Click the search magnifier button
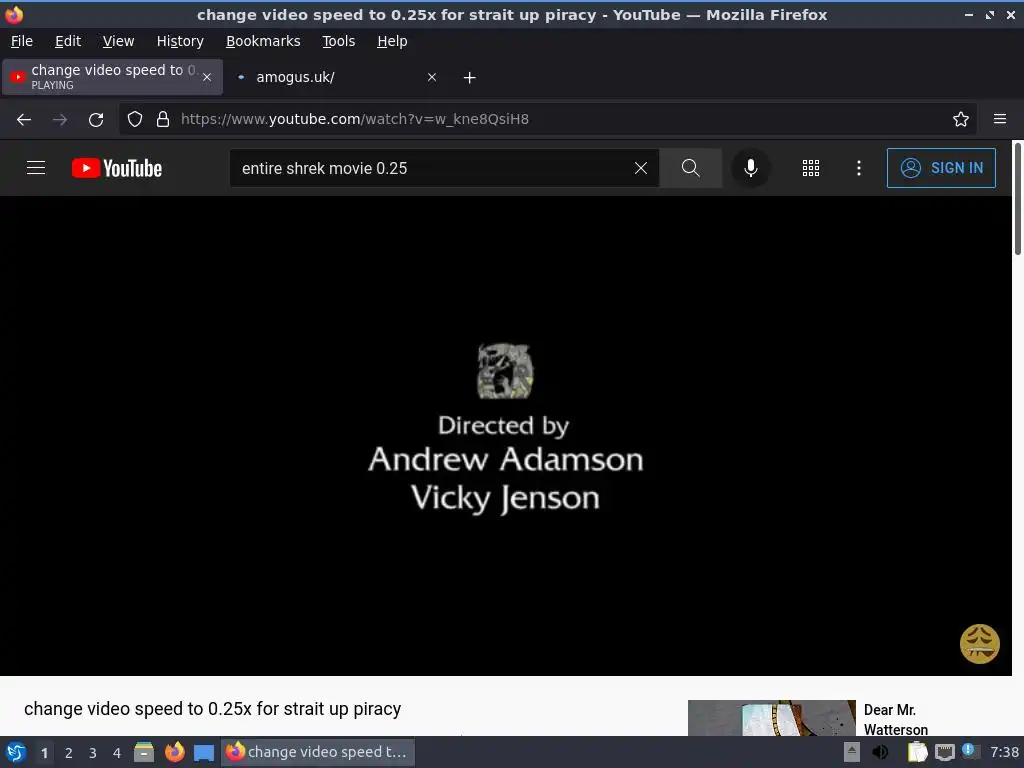Viewport: 1024px width, 768px height. point(690,168)
